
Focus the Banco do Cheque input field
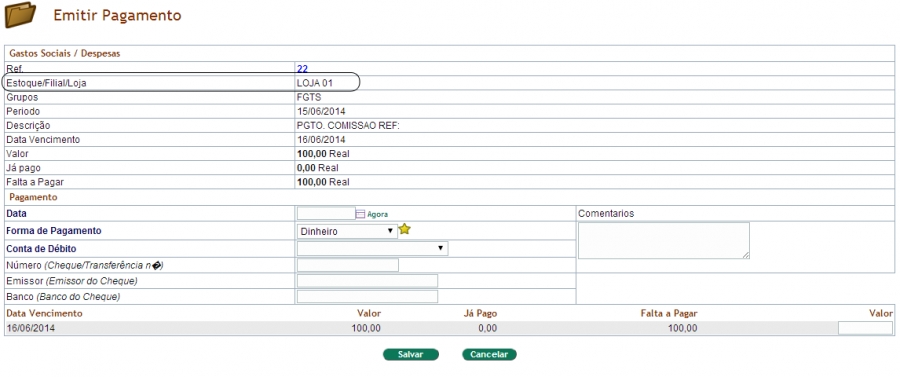[x=367, y=296]
